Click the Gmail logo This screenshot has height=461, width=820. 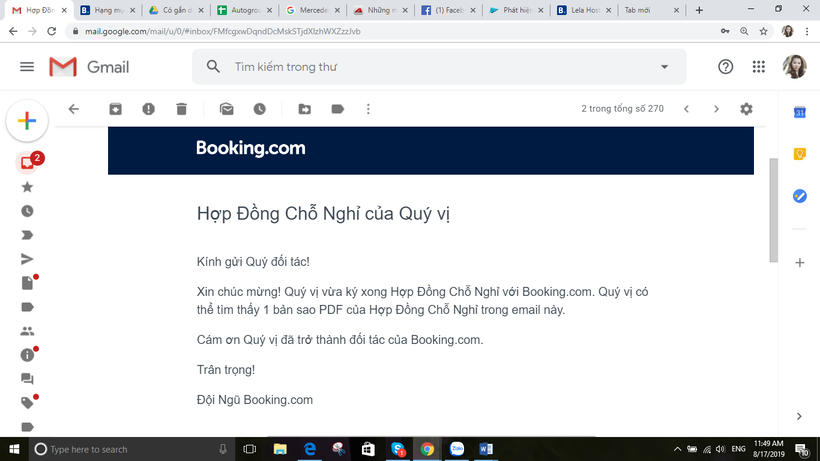point(89,67)
